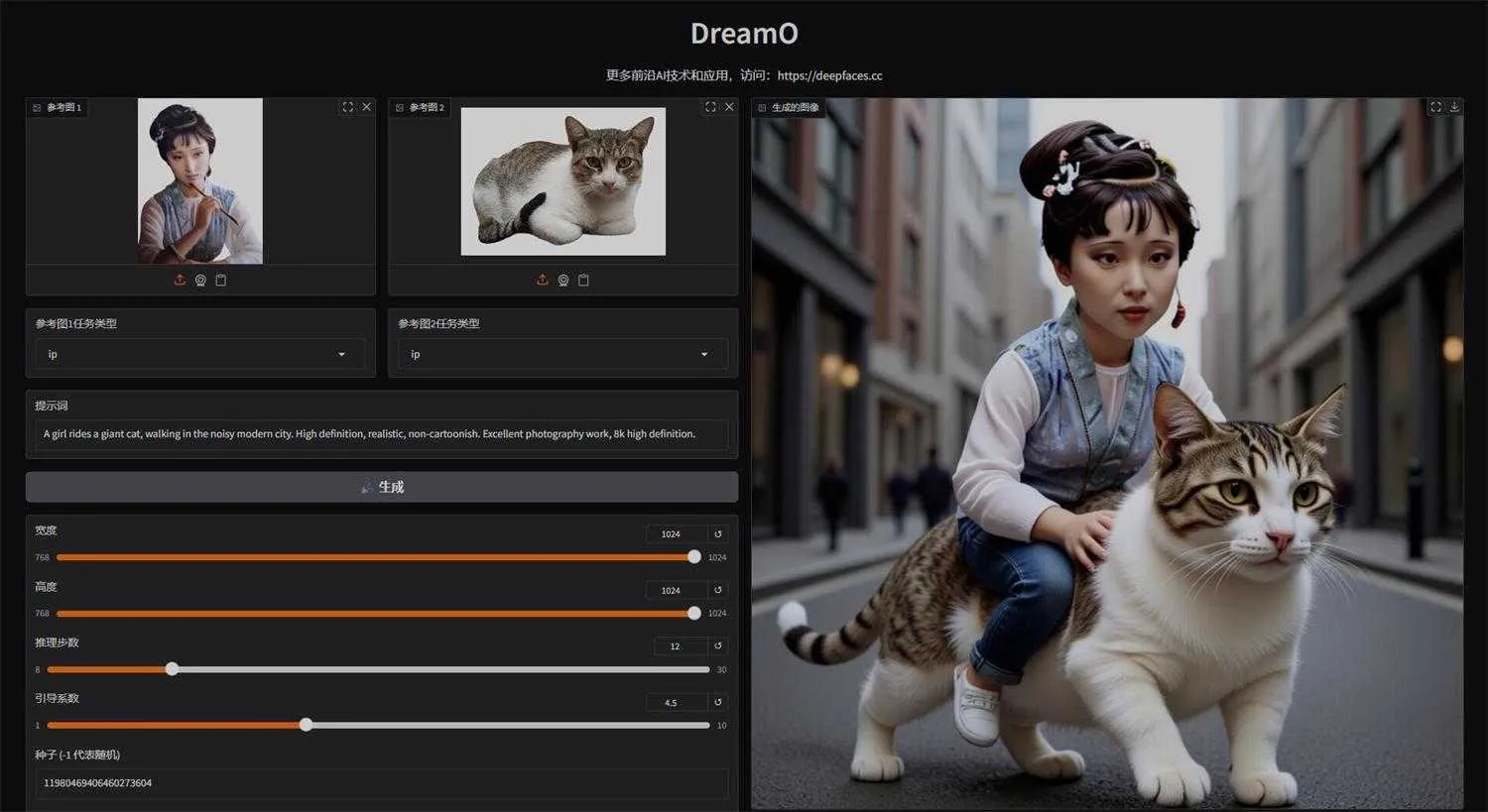Click the 宽度 width slider
The image size is (1488, 812).
point(376,557)
